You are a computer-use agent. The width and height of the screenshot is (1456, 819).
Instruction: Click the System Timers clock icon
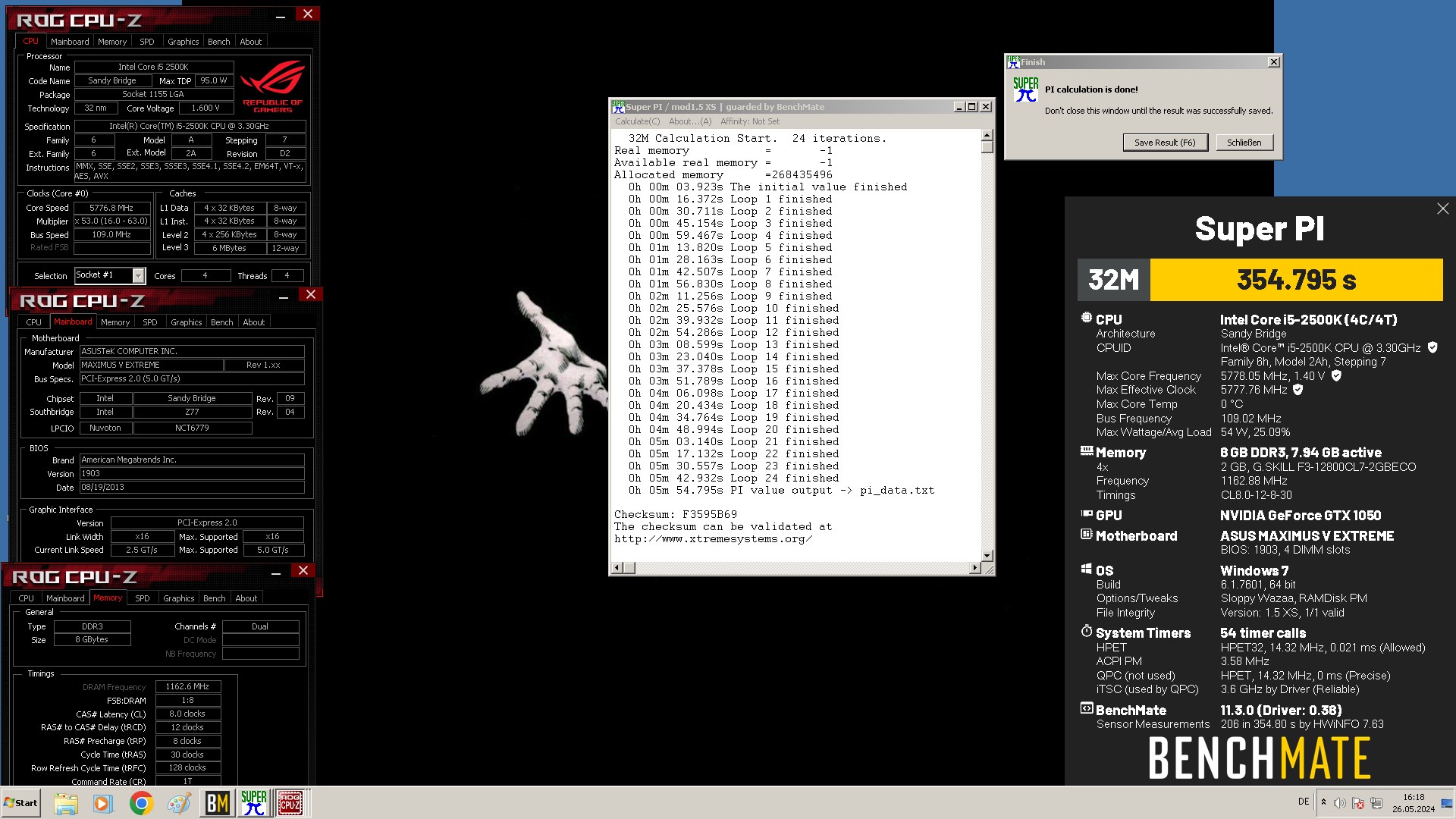(x=1087, y=631)
